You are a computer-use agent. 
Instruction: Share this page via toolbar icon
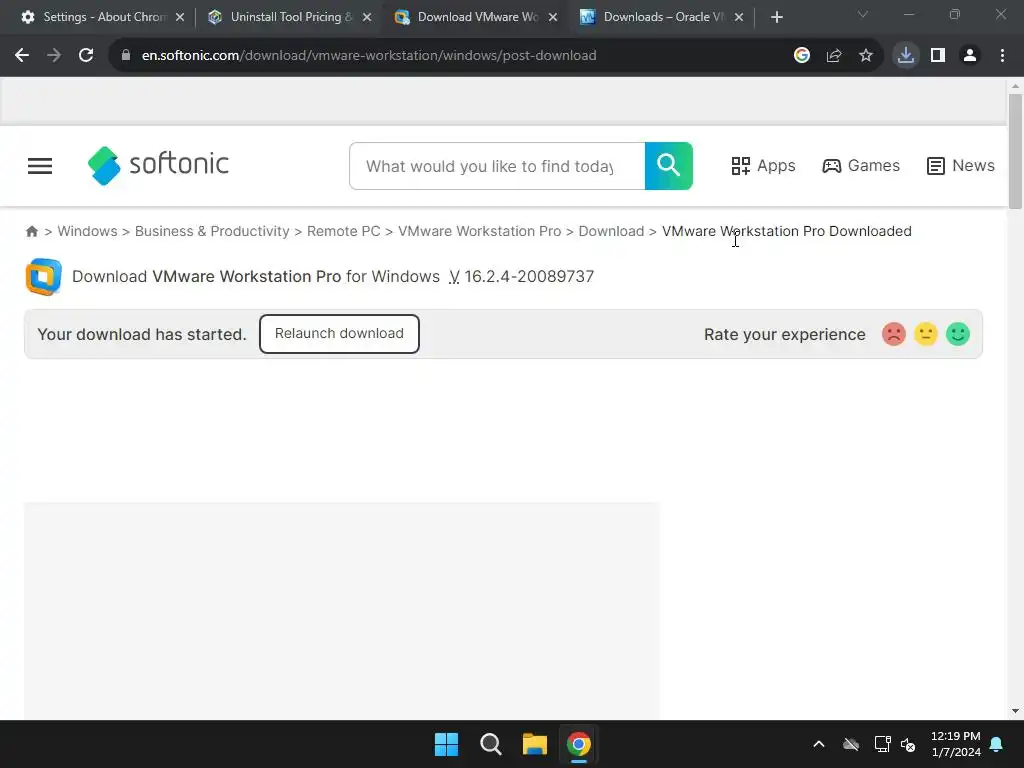834,56
